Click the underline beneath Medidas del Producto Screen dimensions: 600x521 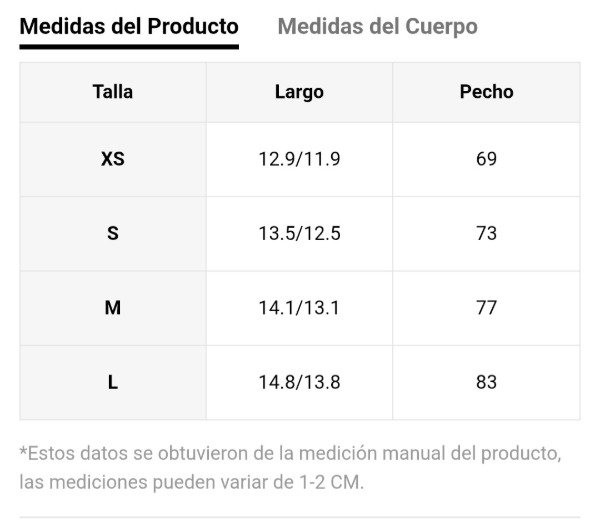tap(129, 47)
